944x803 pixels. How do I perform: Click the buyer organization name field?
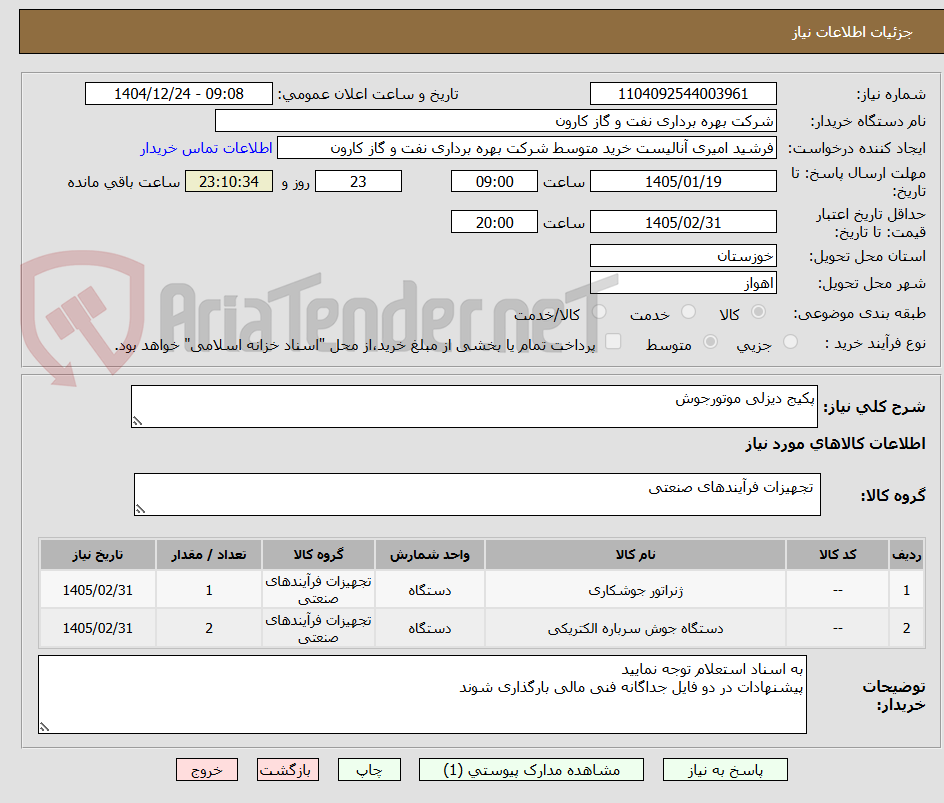tap(495, 121)
